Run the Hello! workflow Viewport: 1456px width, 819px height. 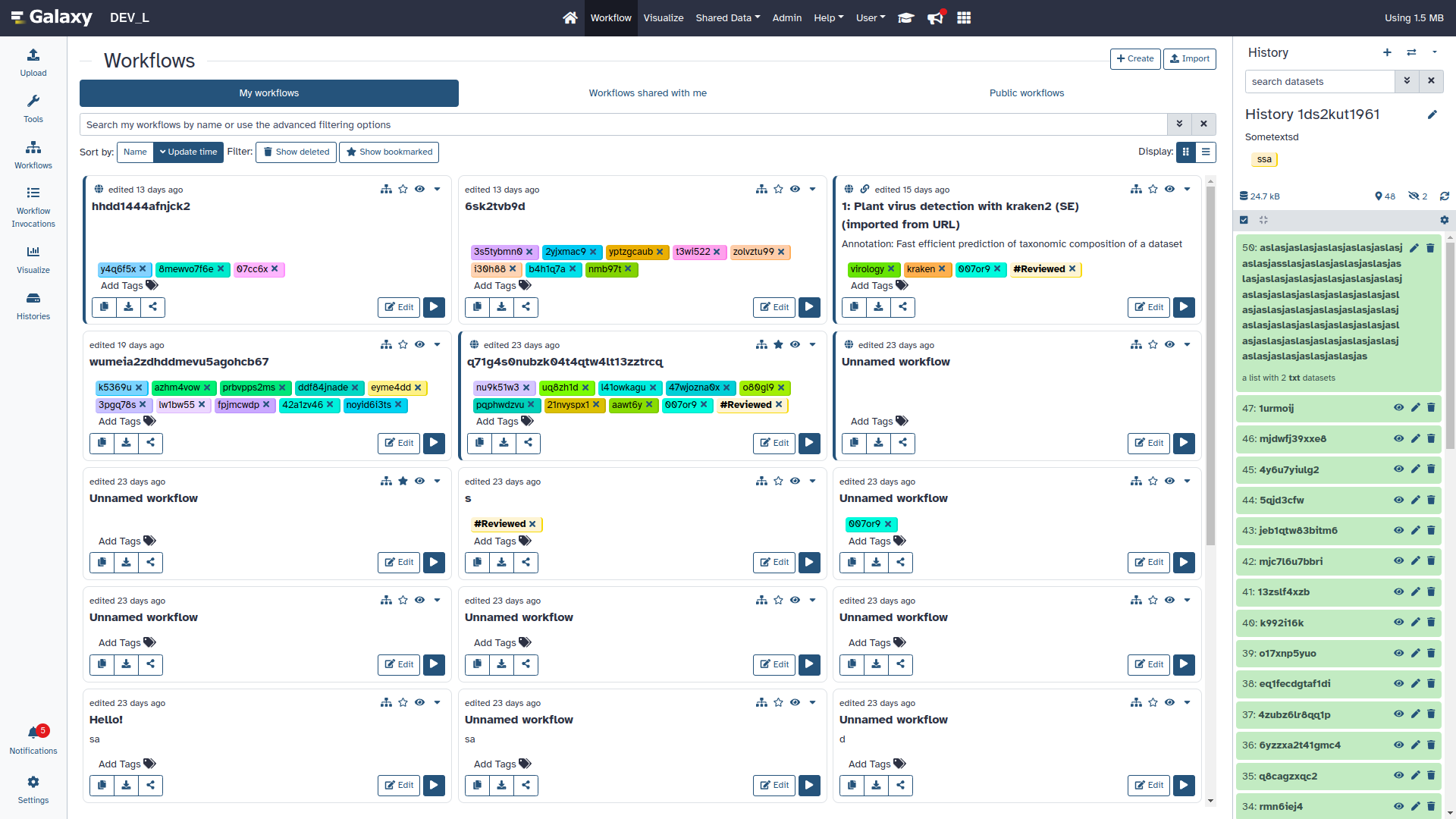(x=434, y=786)
